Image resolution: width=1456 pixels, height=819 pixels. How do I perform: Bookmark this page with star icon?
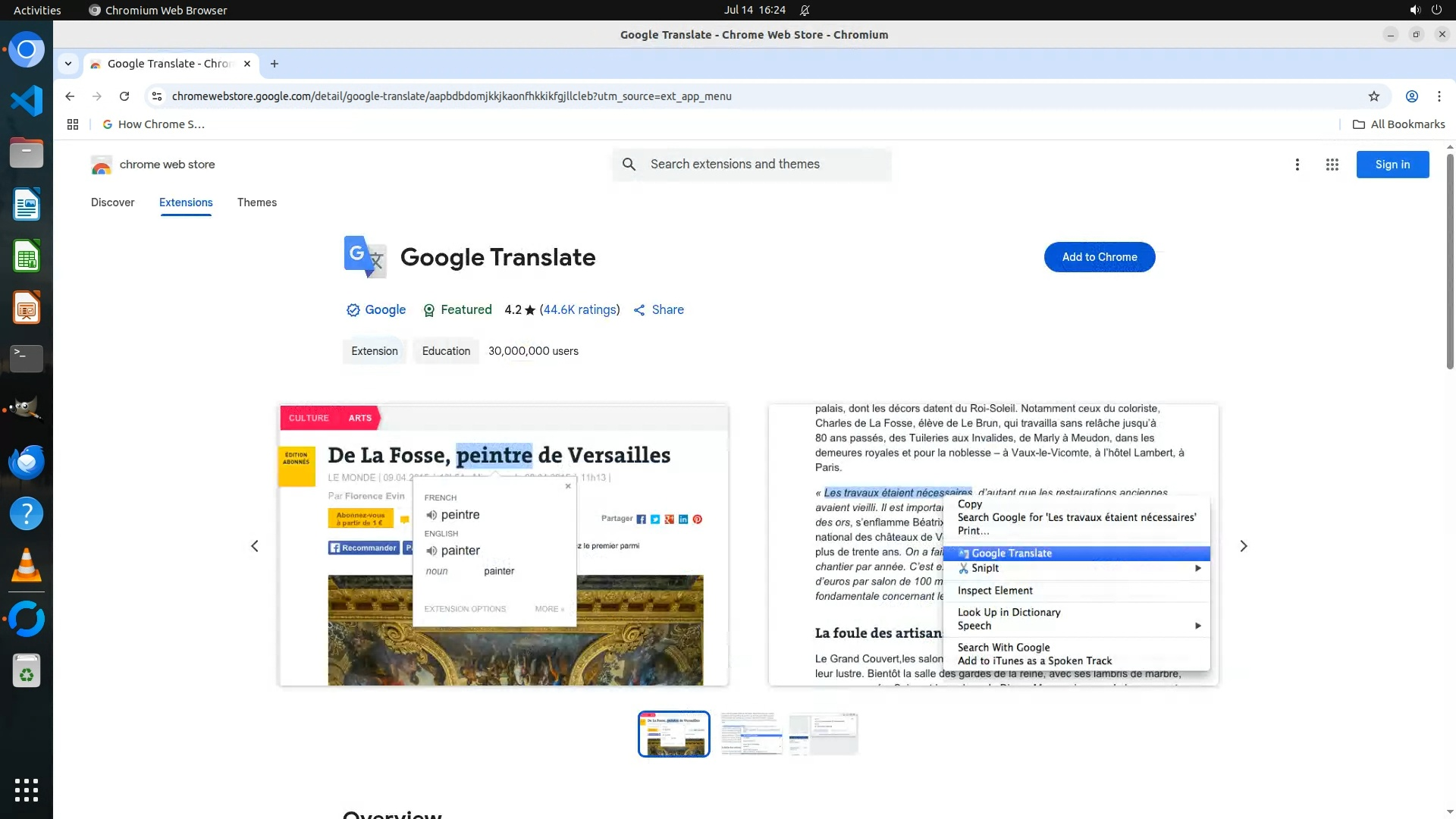pyautogui.click(x=1373, y=96)
